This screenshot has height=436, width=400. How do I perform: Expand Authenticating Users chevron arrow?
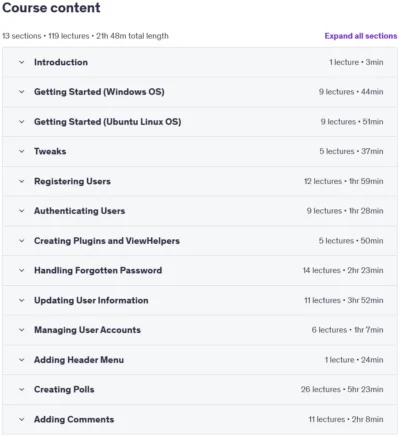pos(22,211)
